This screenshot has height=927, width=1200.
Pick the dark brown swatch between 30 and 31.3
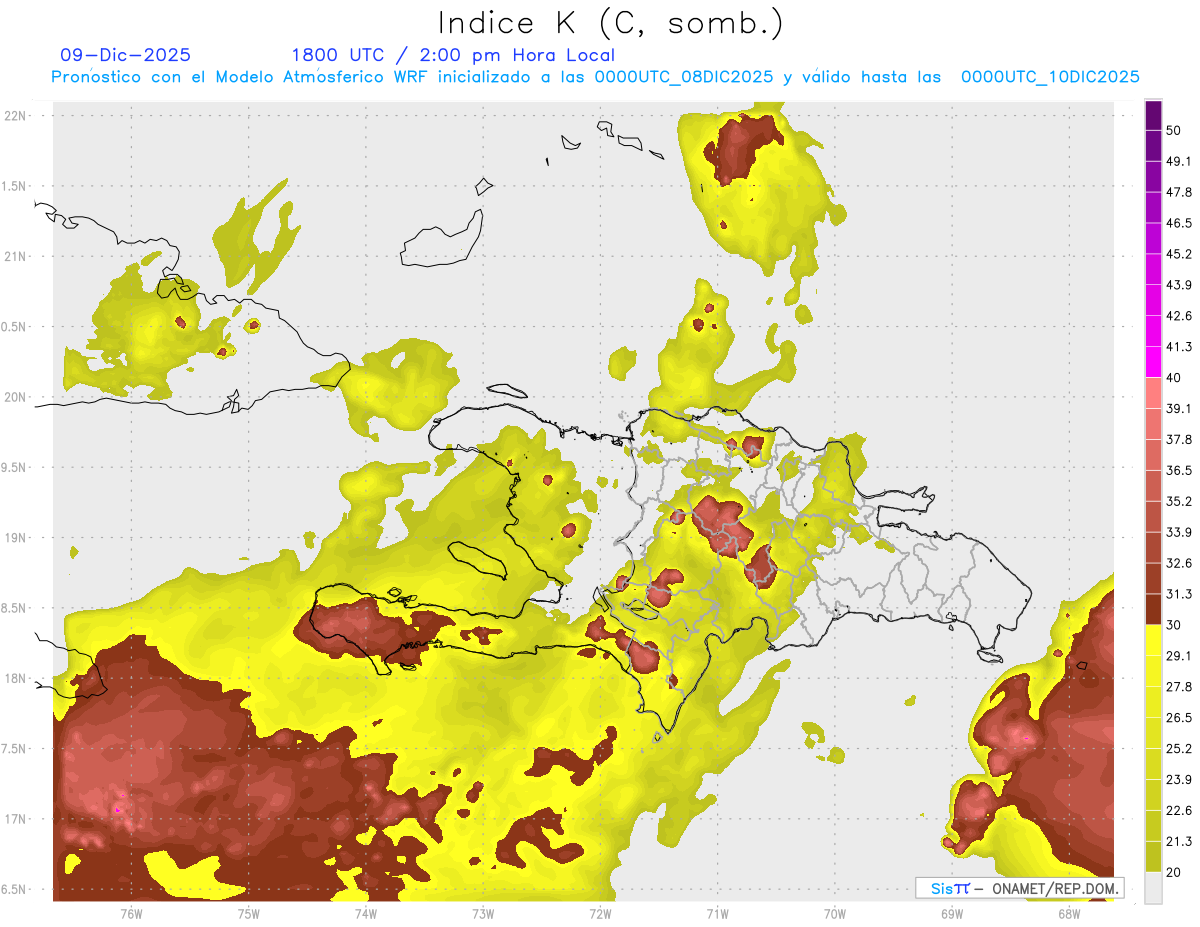[1154, 609]
